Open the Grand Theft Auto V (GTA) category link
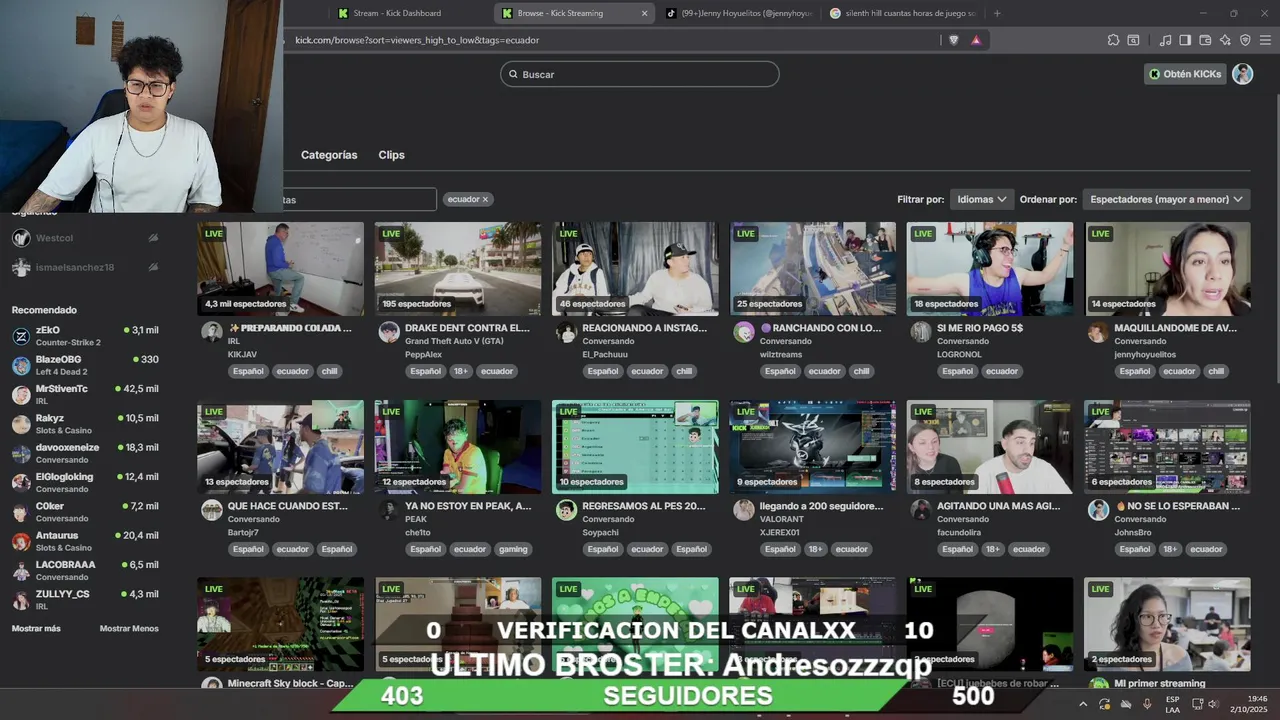Screen dimensions: 1280x720 tap(454, 341)
